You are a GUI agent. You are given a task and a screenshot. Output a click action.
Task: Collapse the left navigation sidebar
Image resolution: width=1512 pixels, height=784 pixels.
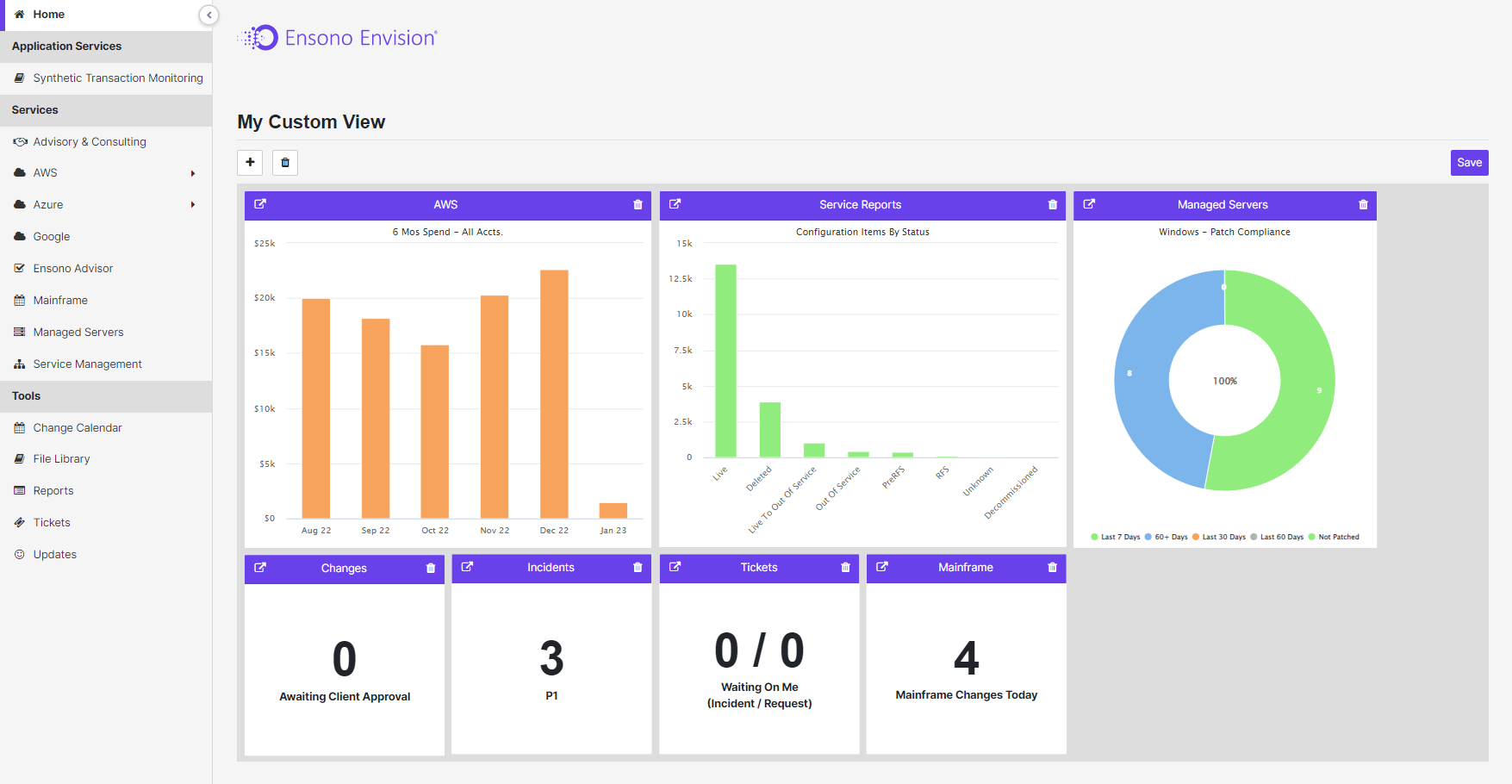[x=208, y=15]
